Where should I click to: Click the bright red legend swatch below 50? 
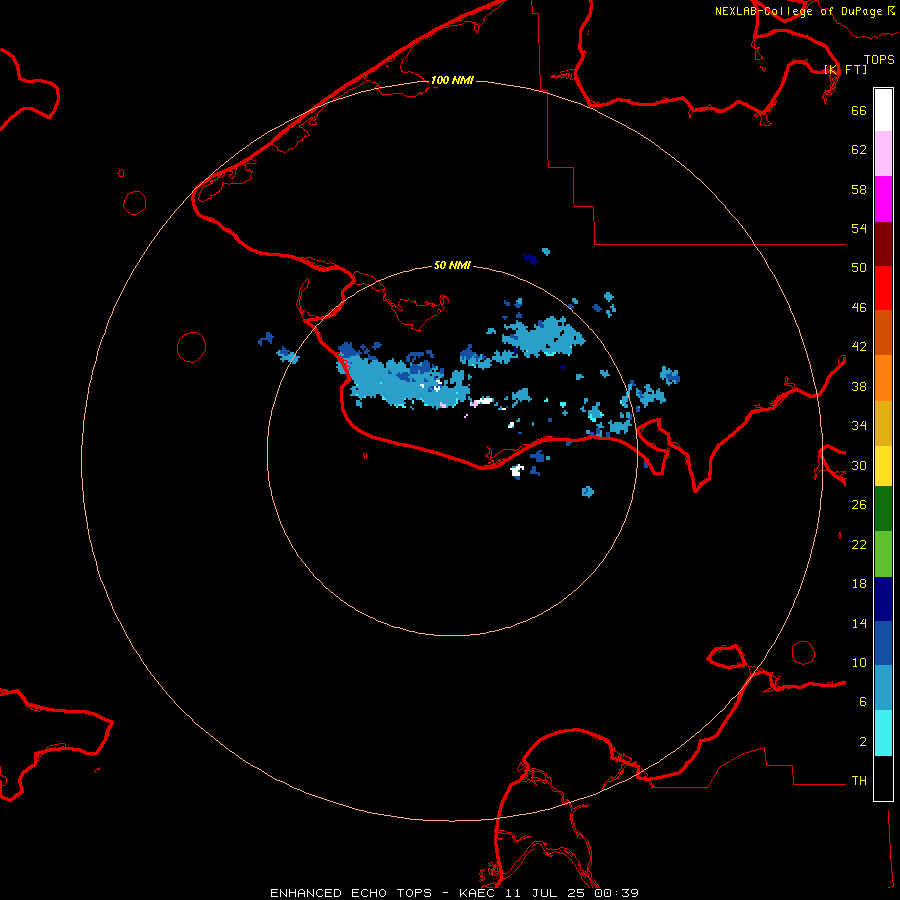(x=883, y=288)
